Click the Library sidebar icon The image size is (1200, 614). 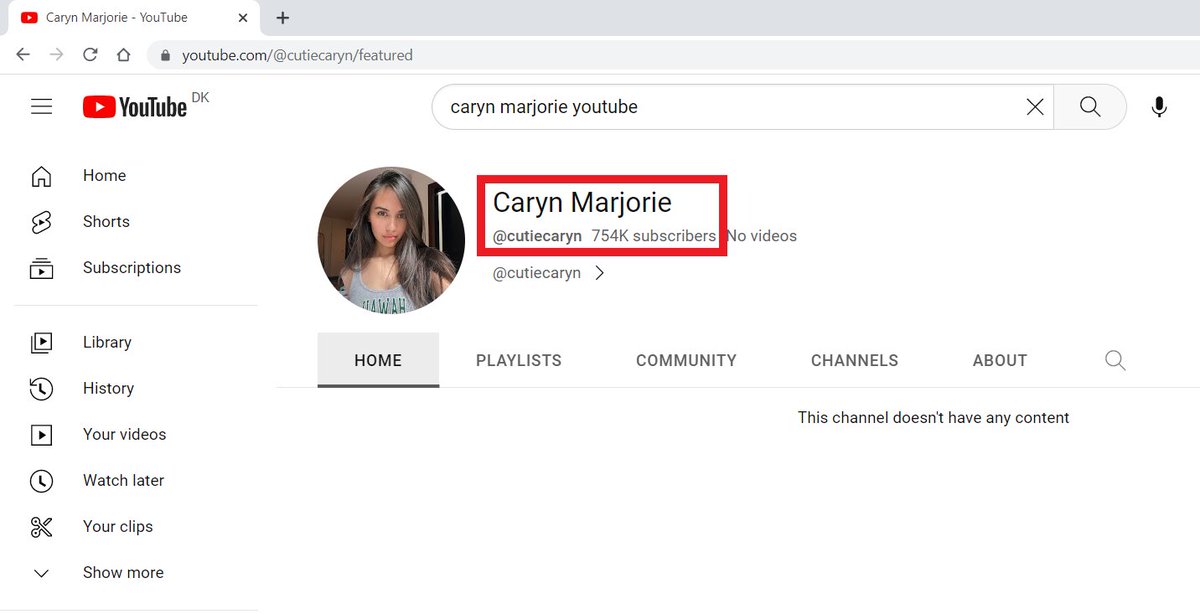41,342
